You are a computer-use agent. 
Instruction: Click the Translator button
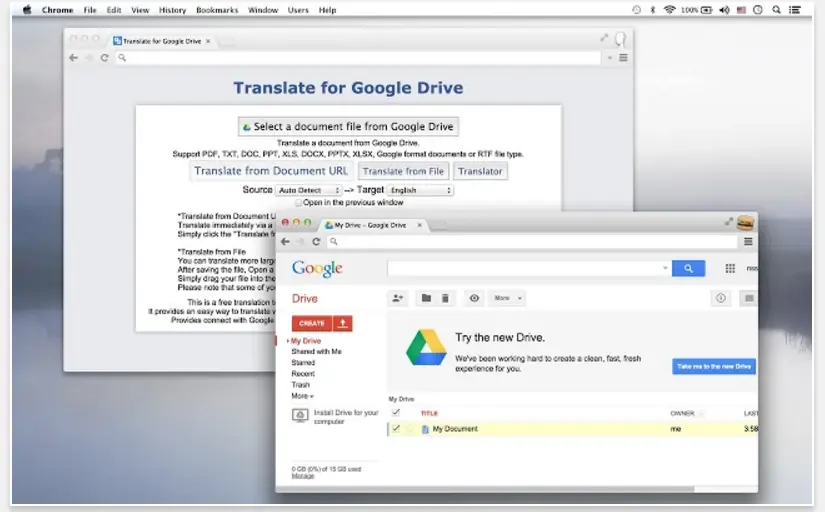(480, 171)
